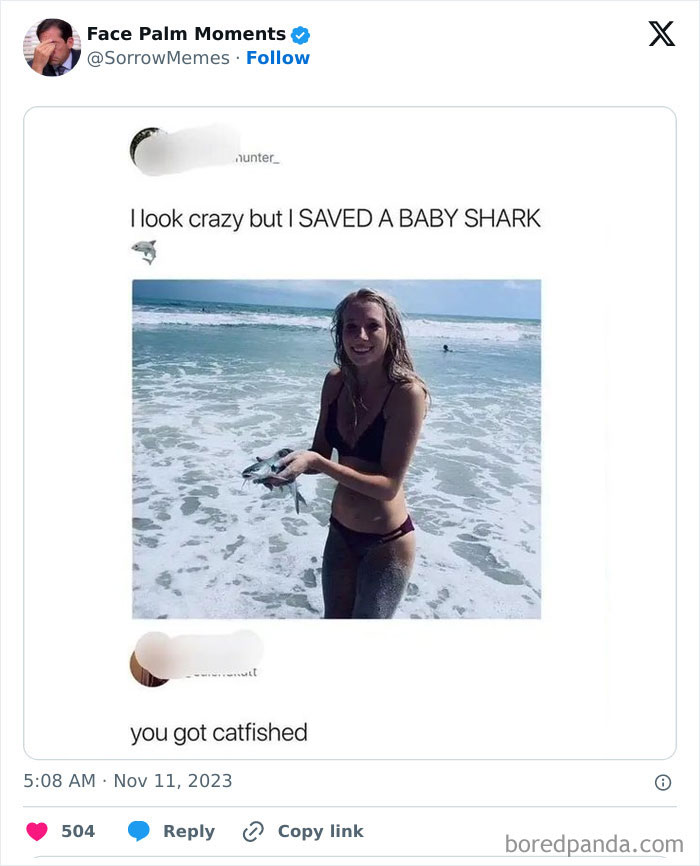
Task: Click the Reply label text
Action: [189, 832]
